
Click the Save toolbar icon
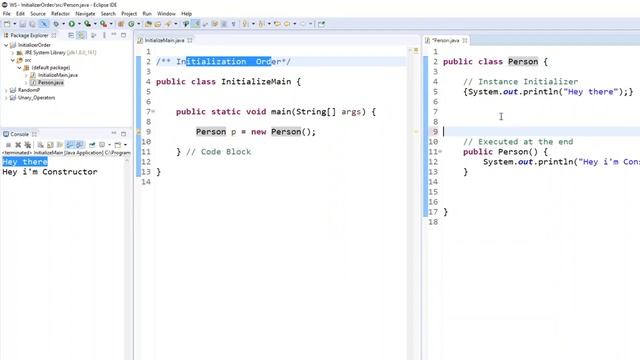tap(22, 24)
